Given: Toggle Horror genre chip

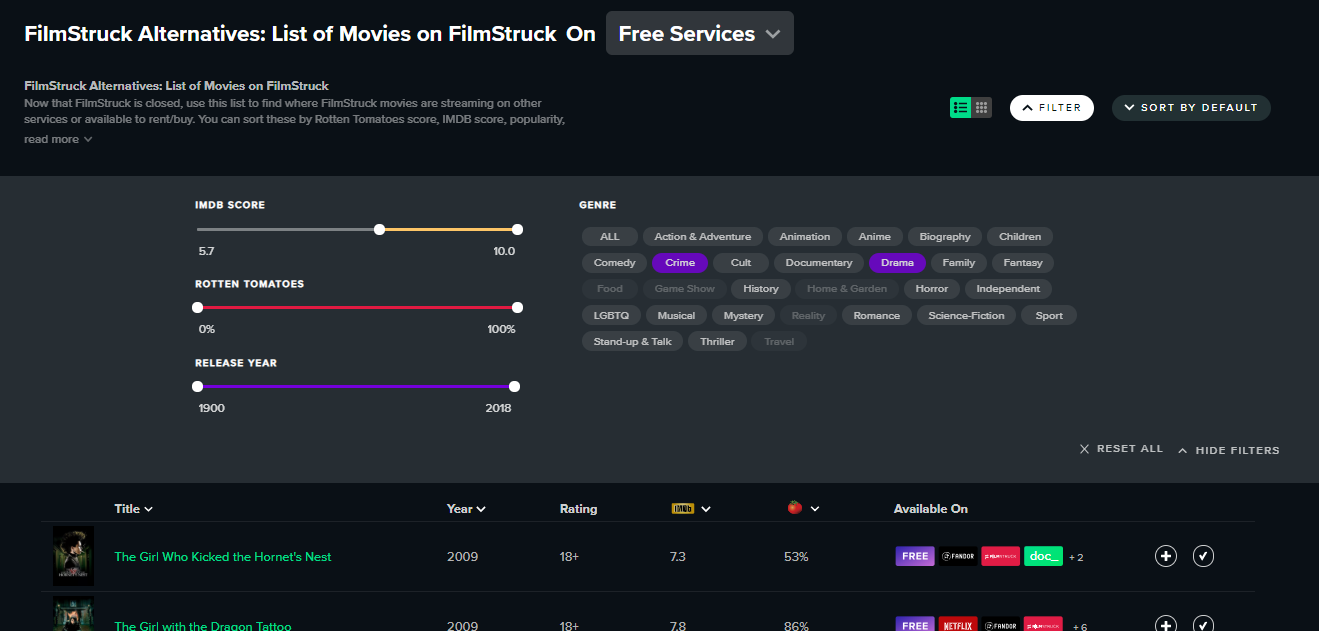Looking at the screenshot, I should pos(932,289).
